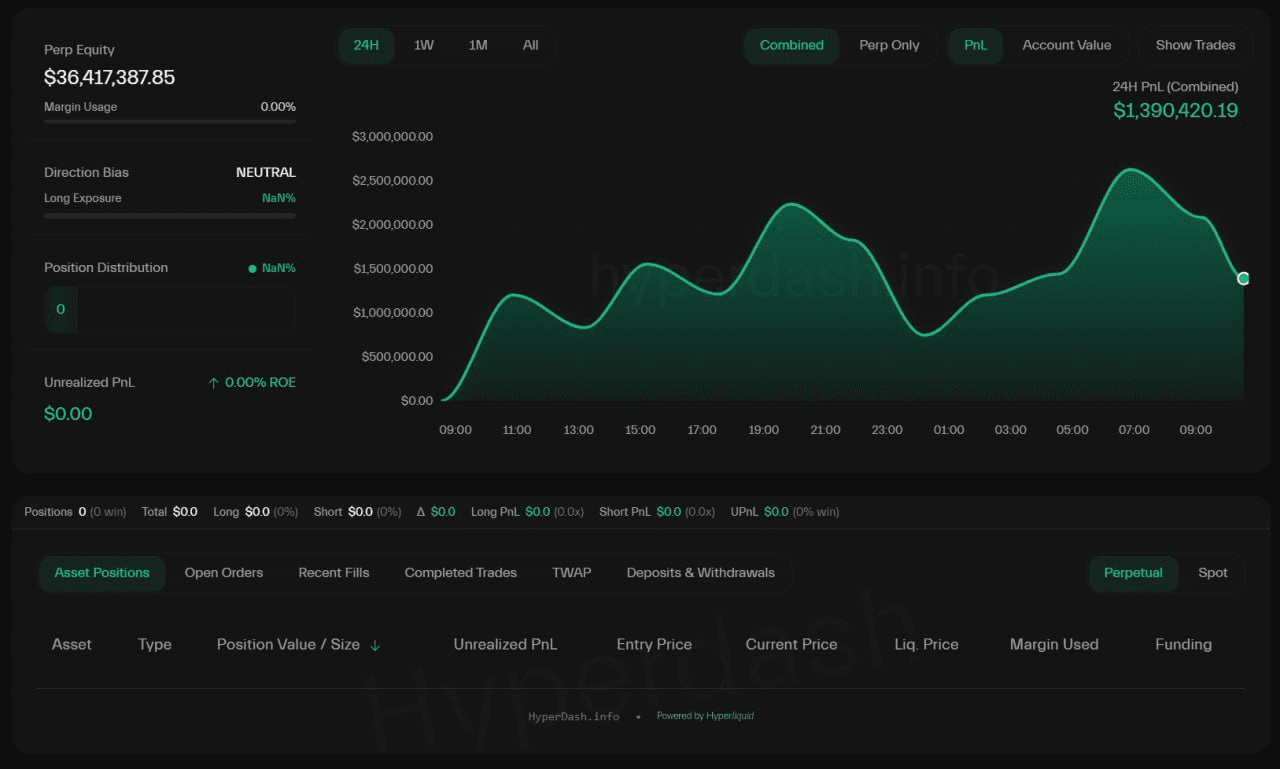Click the delta symbol in the positions summary
Screen dimensions: 1280x769
[421, 512]
